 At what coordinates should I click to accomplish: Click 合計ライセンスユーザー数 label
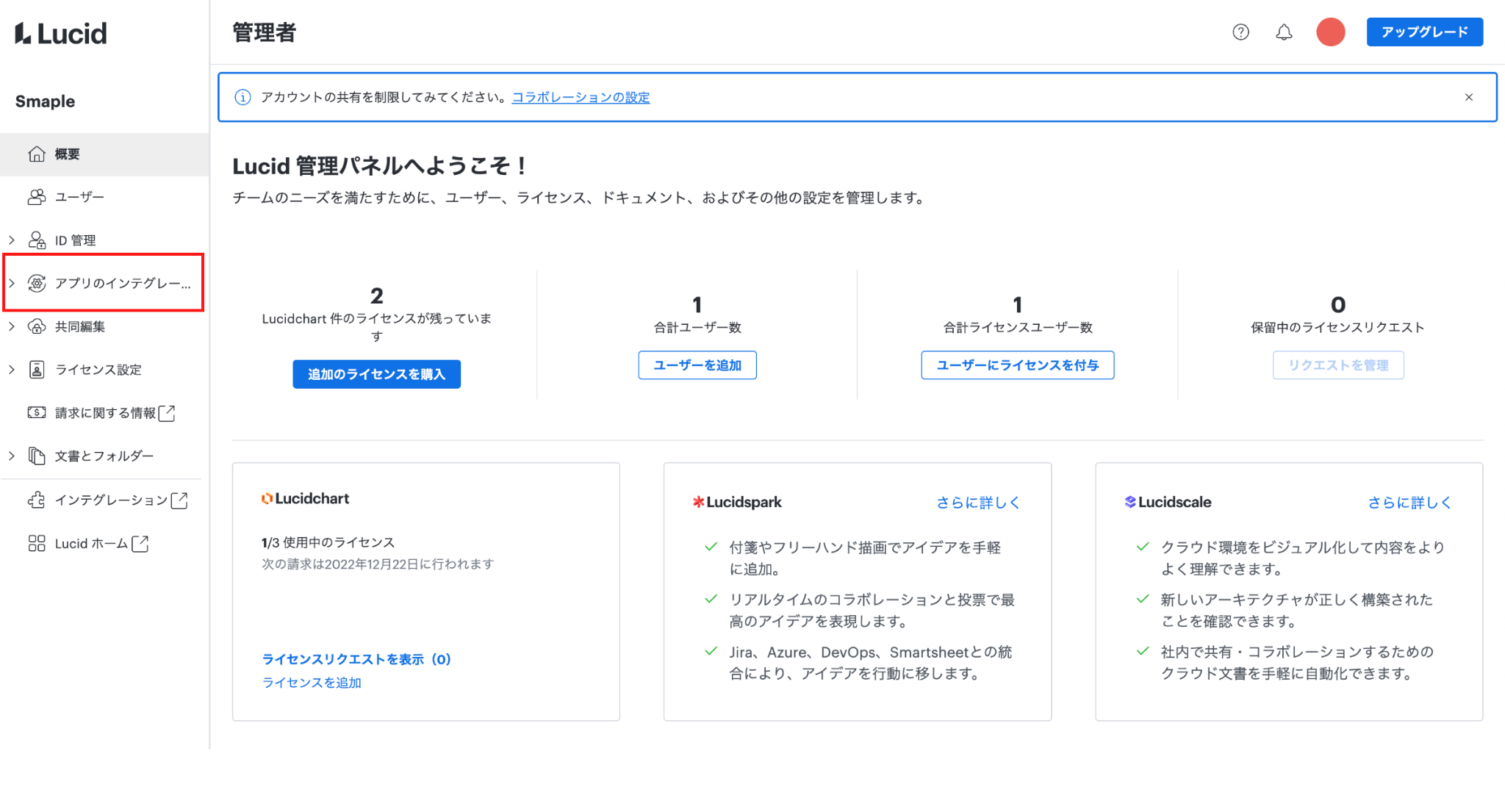coord(1018,328)
